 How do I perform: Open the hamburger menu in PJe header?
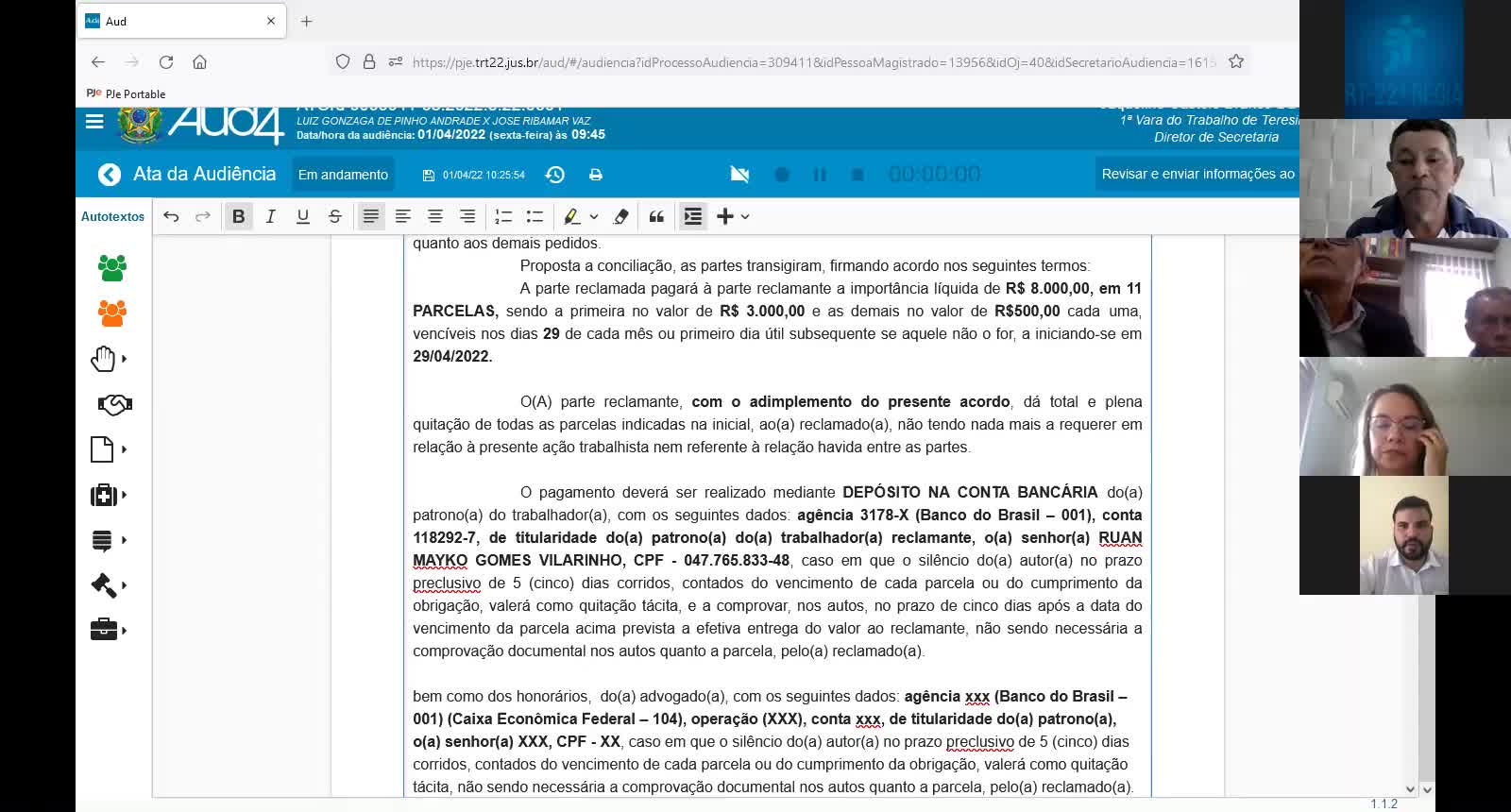(x=94, y=121)
